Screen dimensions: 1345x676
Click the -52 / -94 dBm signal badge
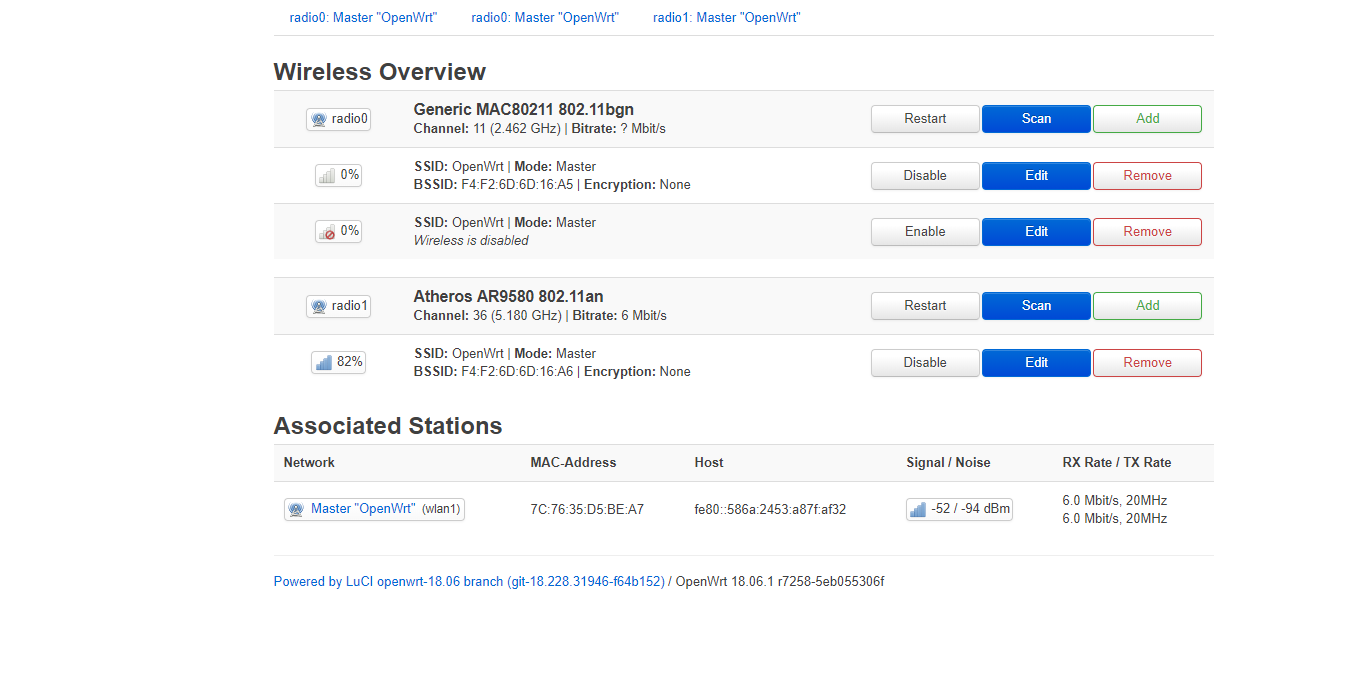point(959,509)
